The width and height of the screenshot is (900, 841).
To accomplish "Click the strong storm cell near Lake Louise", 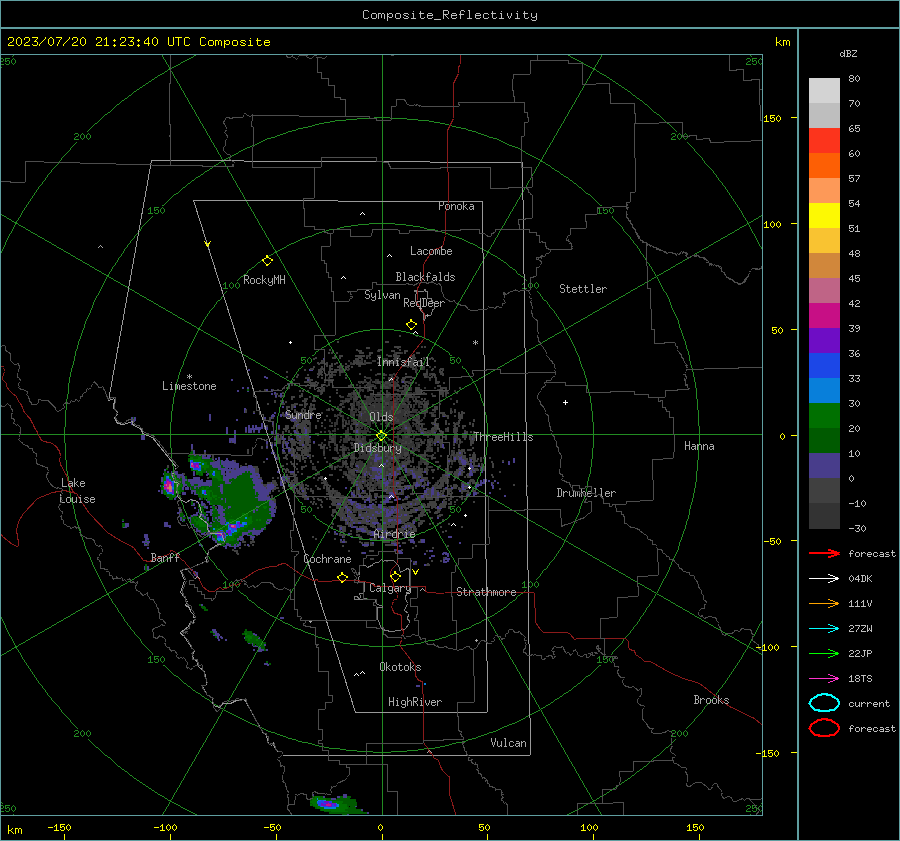I will [169, 486].
